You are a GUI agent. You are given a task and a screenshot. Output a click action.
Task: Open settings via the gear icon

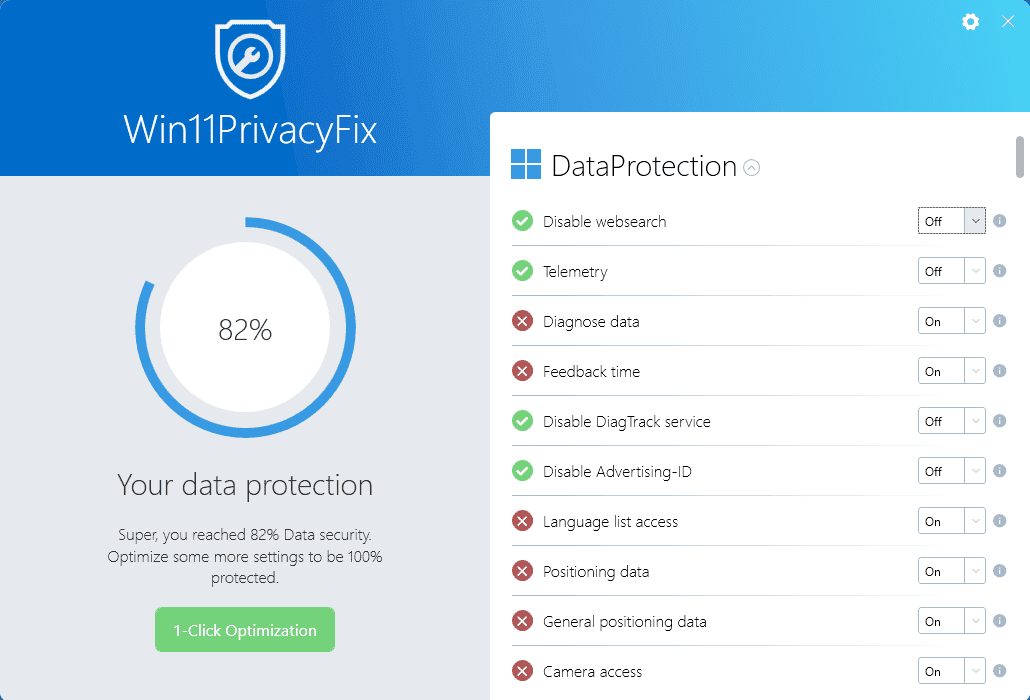click(x=970, y=22)
